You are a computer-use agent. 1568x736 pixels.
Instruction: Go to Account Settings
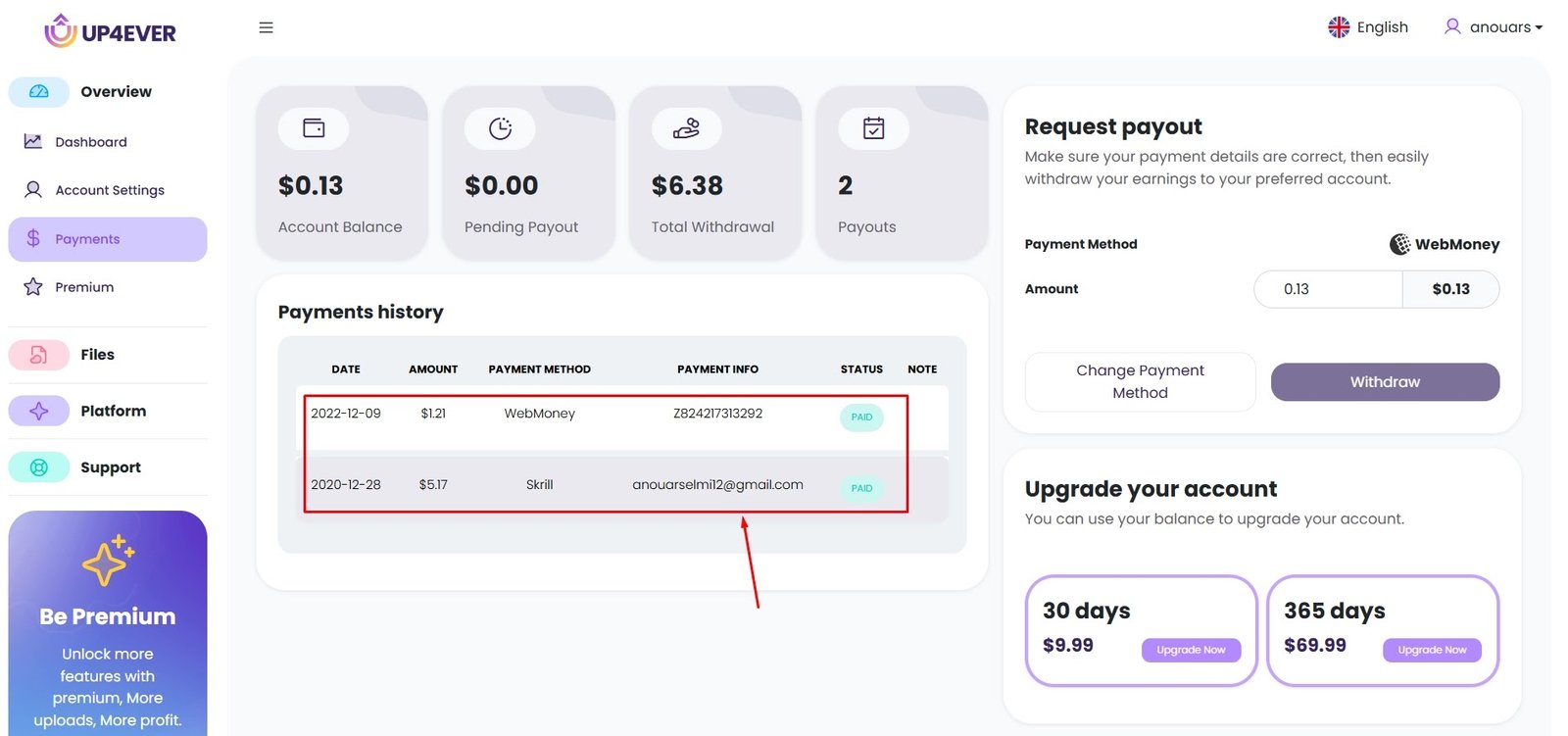(x=109, y=190)
